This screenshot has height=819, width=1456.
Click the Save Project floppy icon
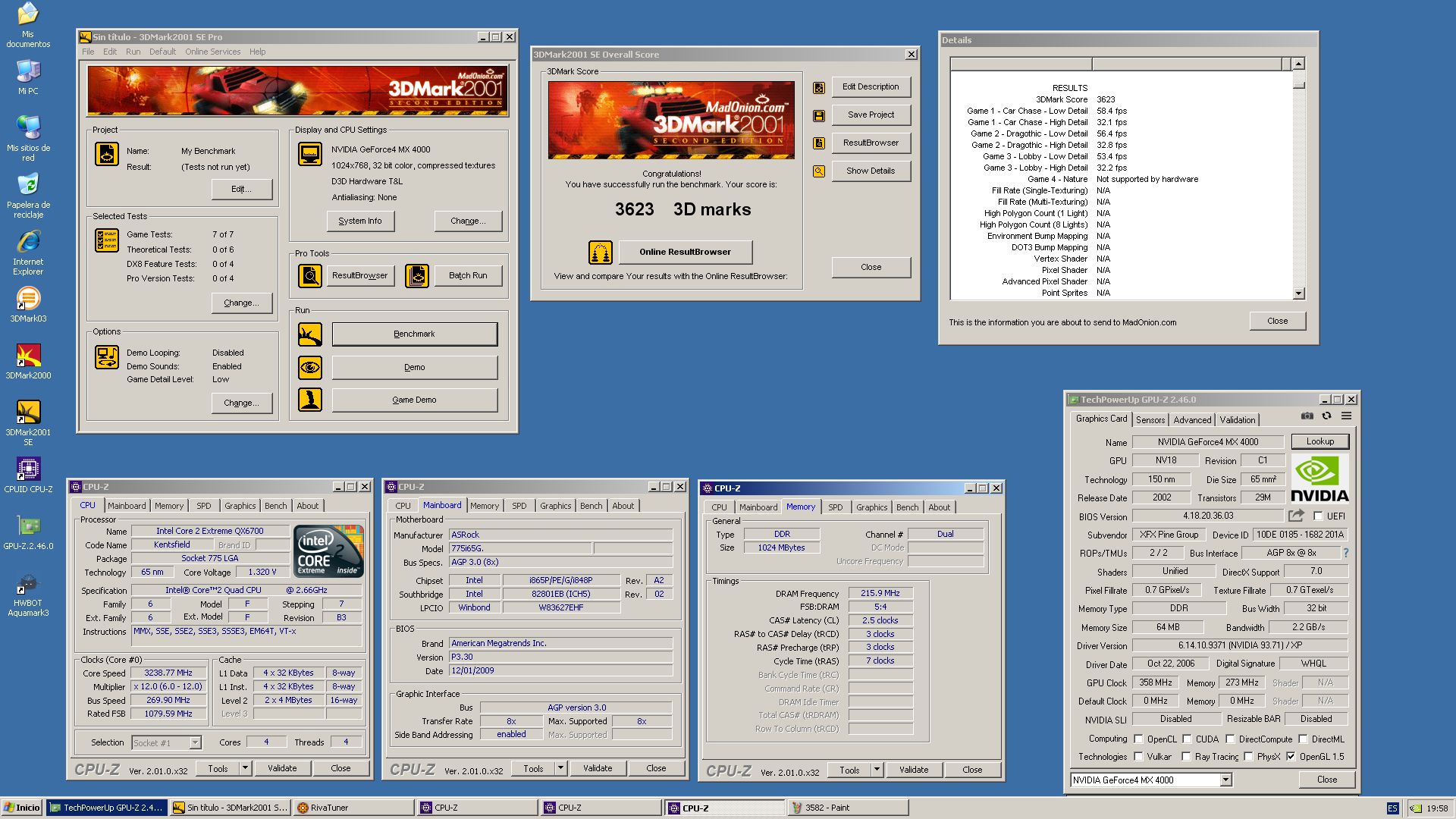[819, 115]
